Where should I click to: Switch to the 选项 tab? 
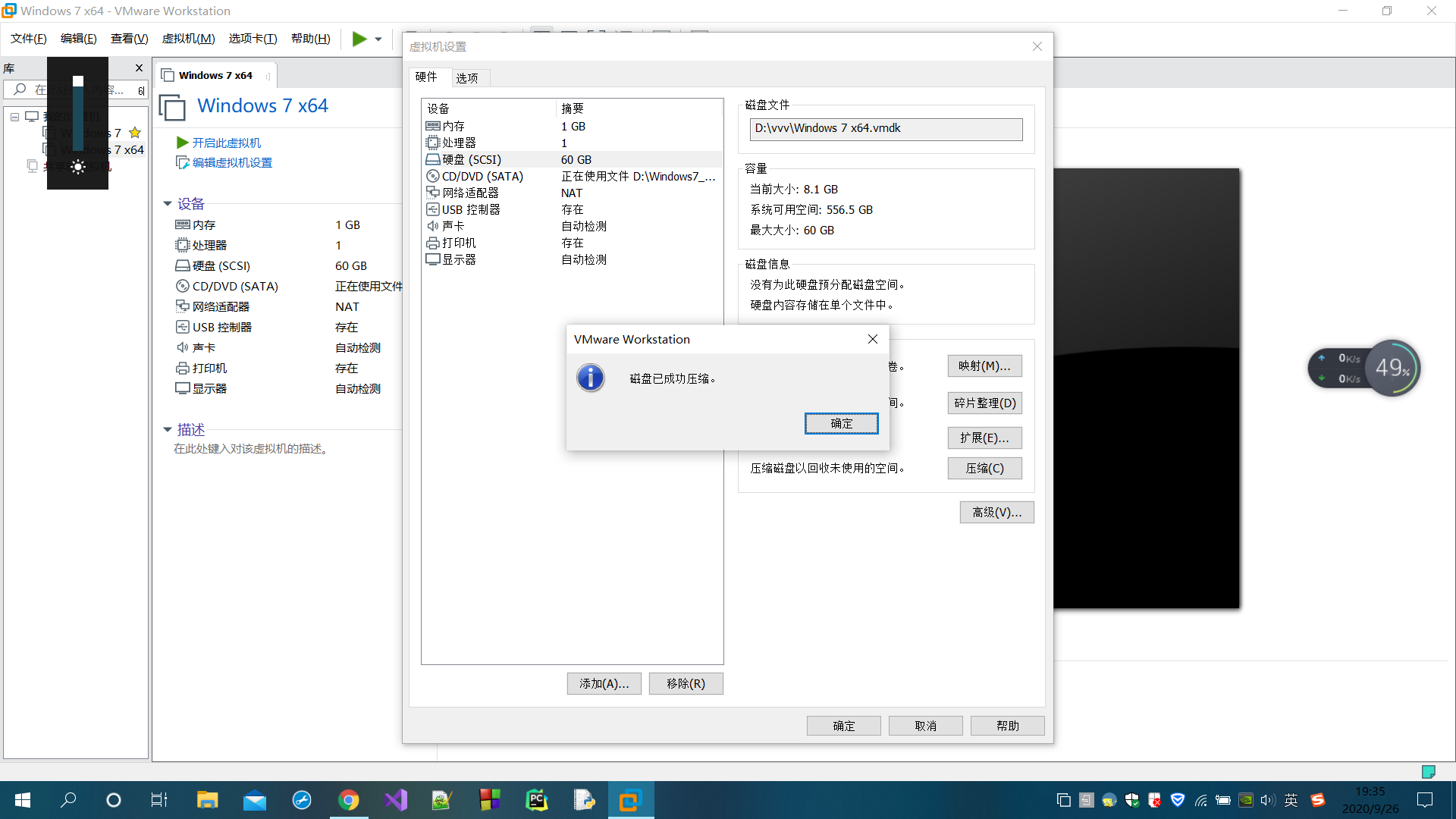coord(469,77)
